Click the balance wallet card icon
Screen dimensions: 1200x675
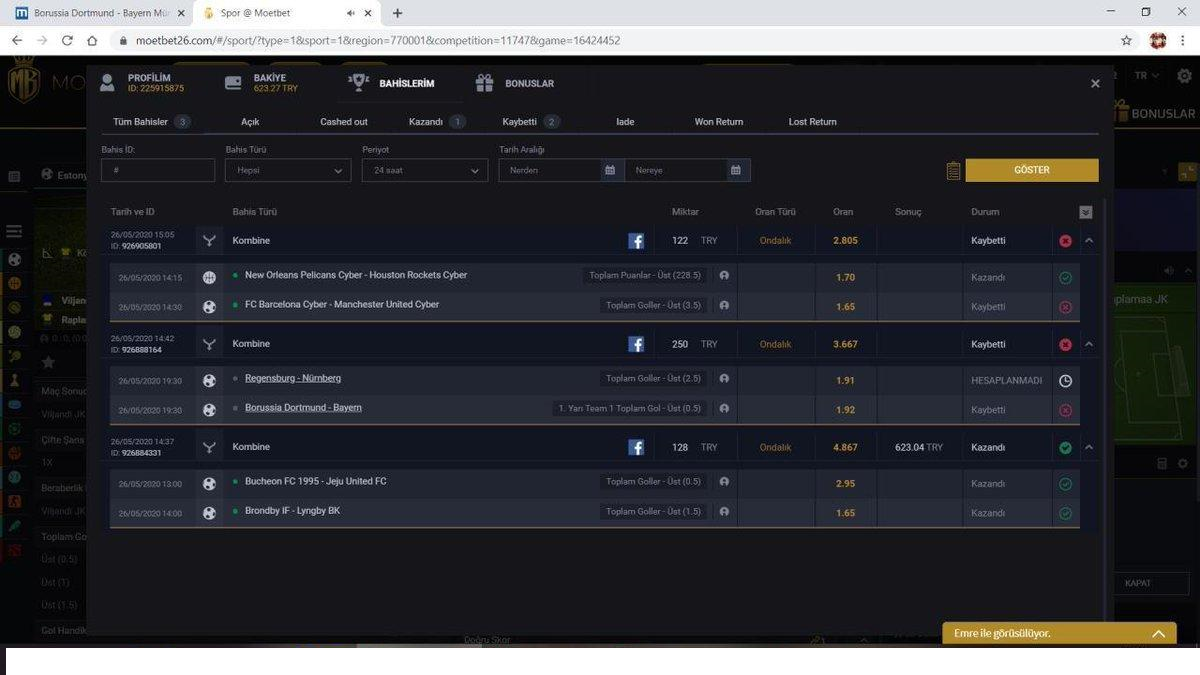233,83
